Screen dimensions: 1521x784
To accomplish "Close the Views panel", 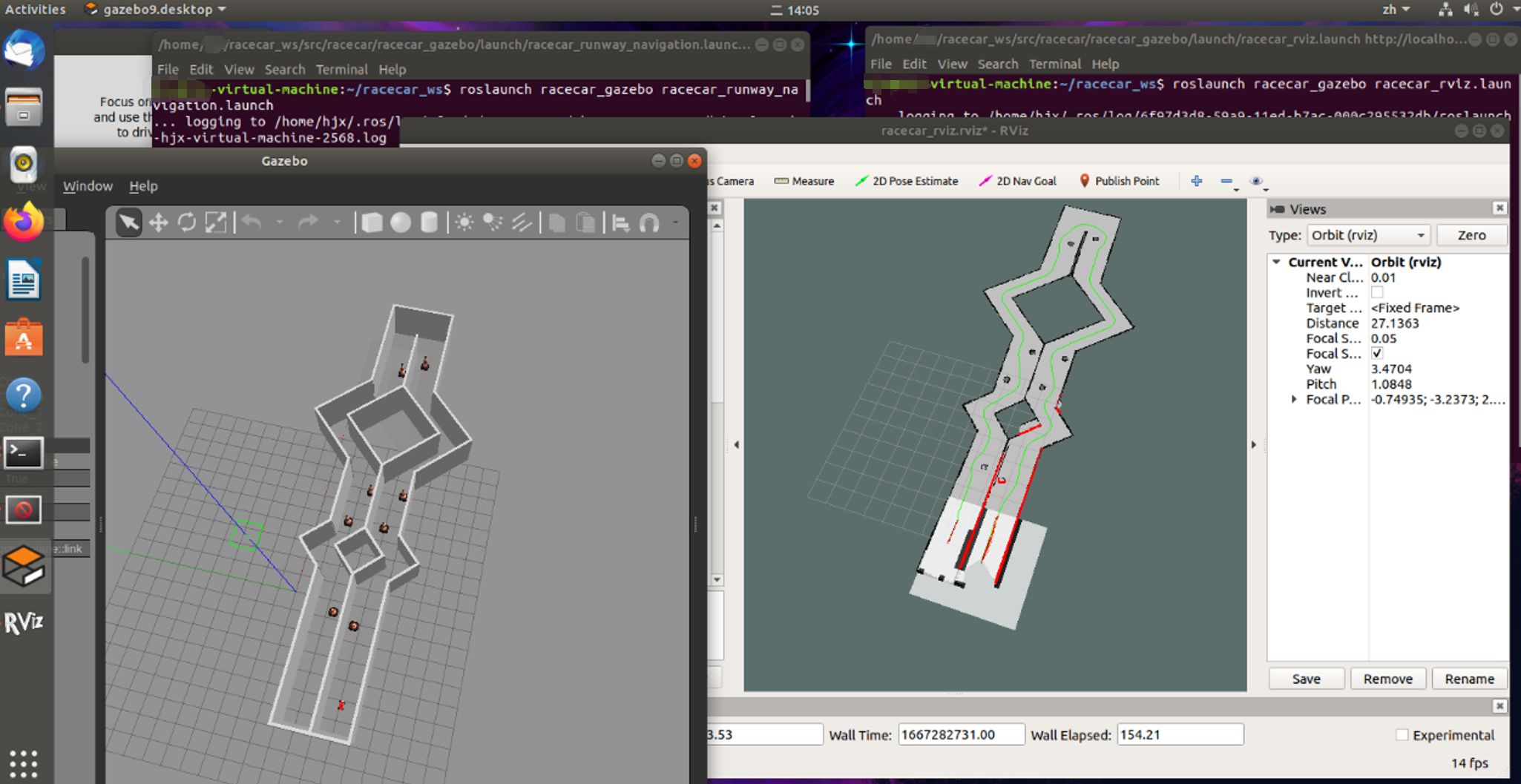I will pos(1499,208).
